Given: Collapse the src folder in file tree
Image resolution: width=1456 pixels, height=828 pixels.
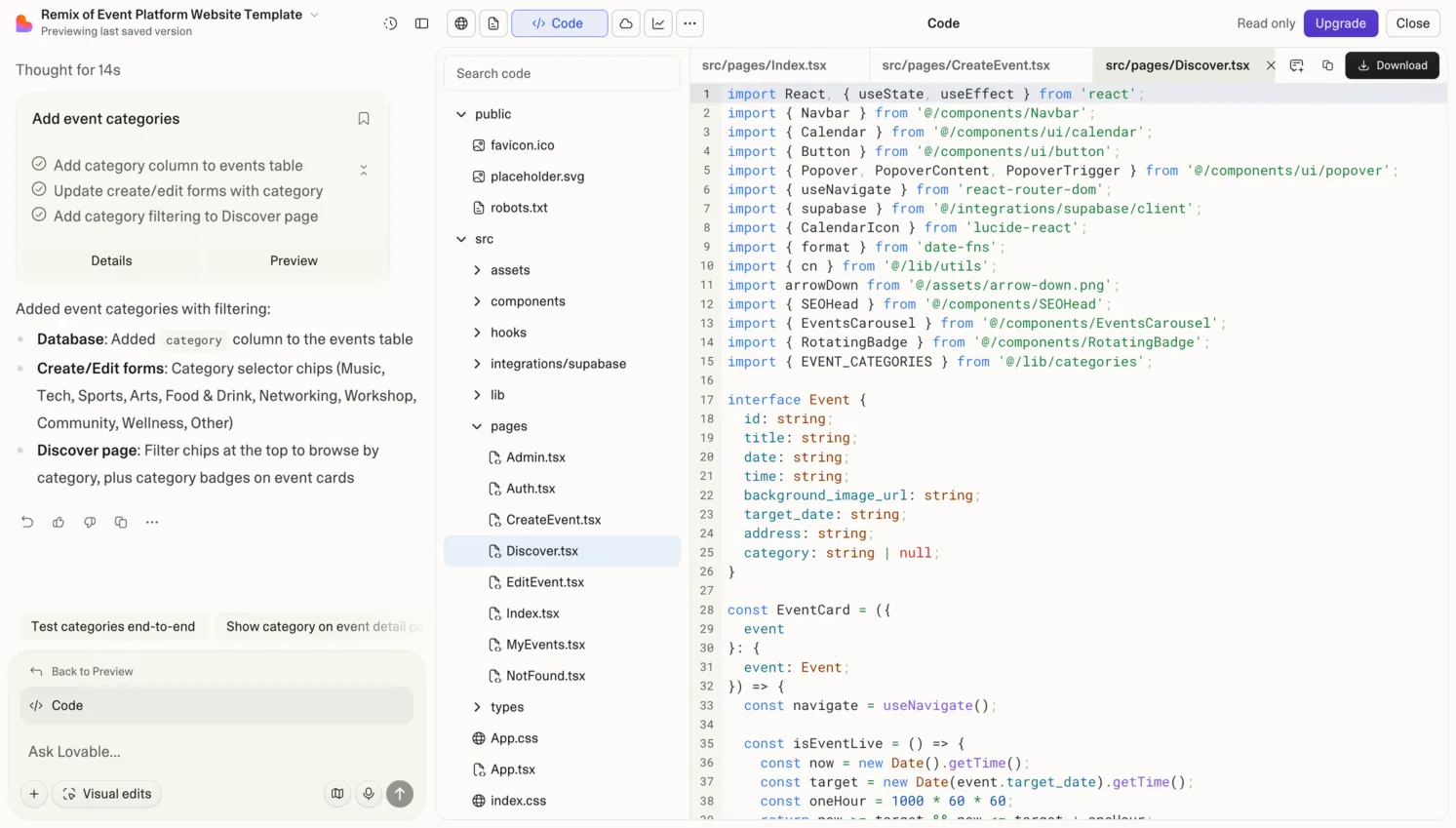Looking at the screenshot, I should [460, 239].
